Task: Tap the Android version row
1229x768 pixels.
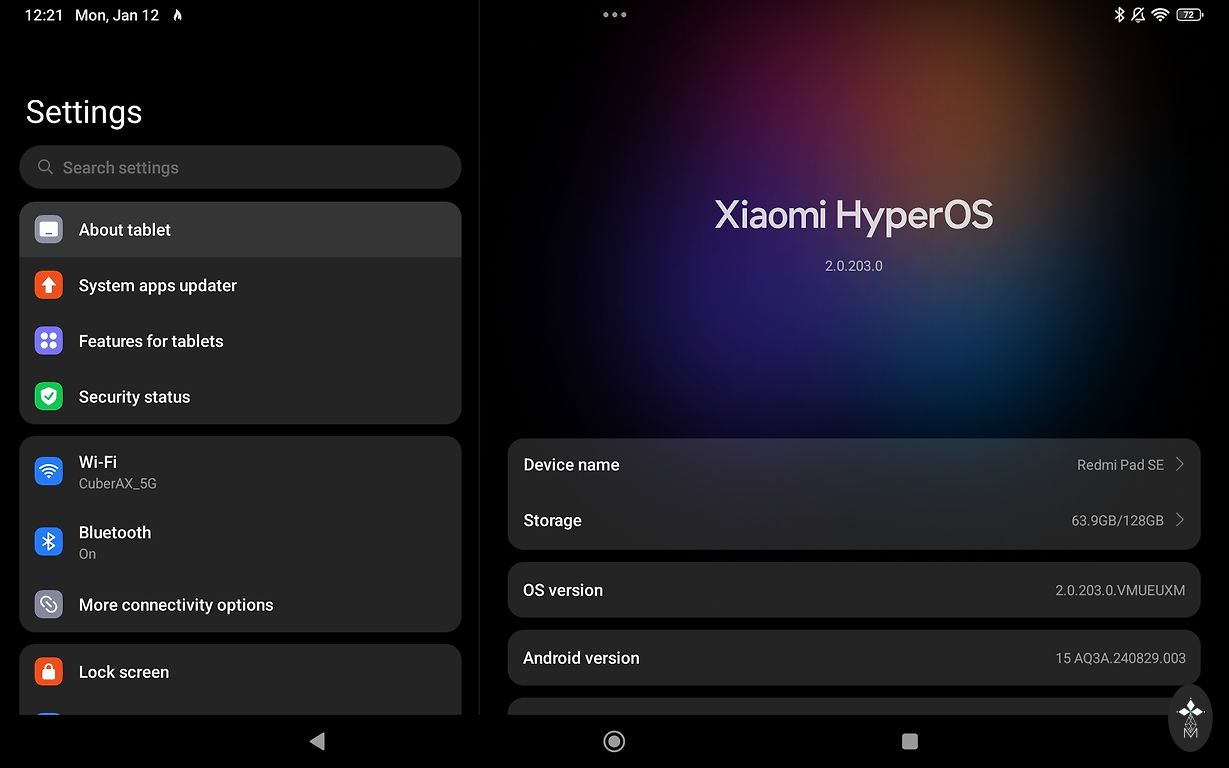Action: pyautogui.click(x=853, y=658)
